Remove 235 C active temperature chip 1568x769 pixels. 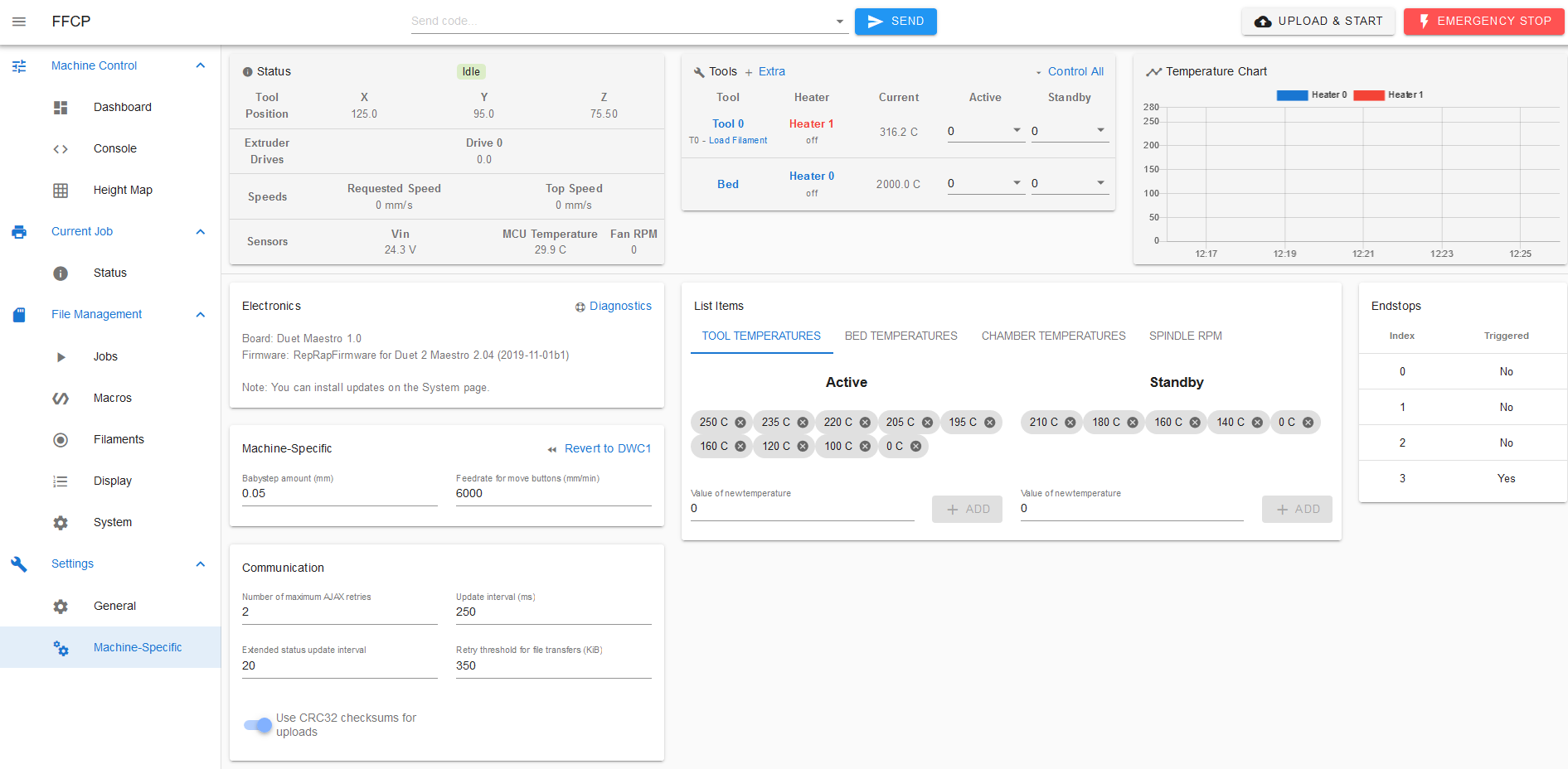tap(803, 423)
